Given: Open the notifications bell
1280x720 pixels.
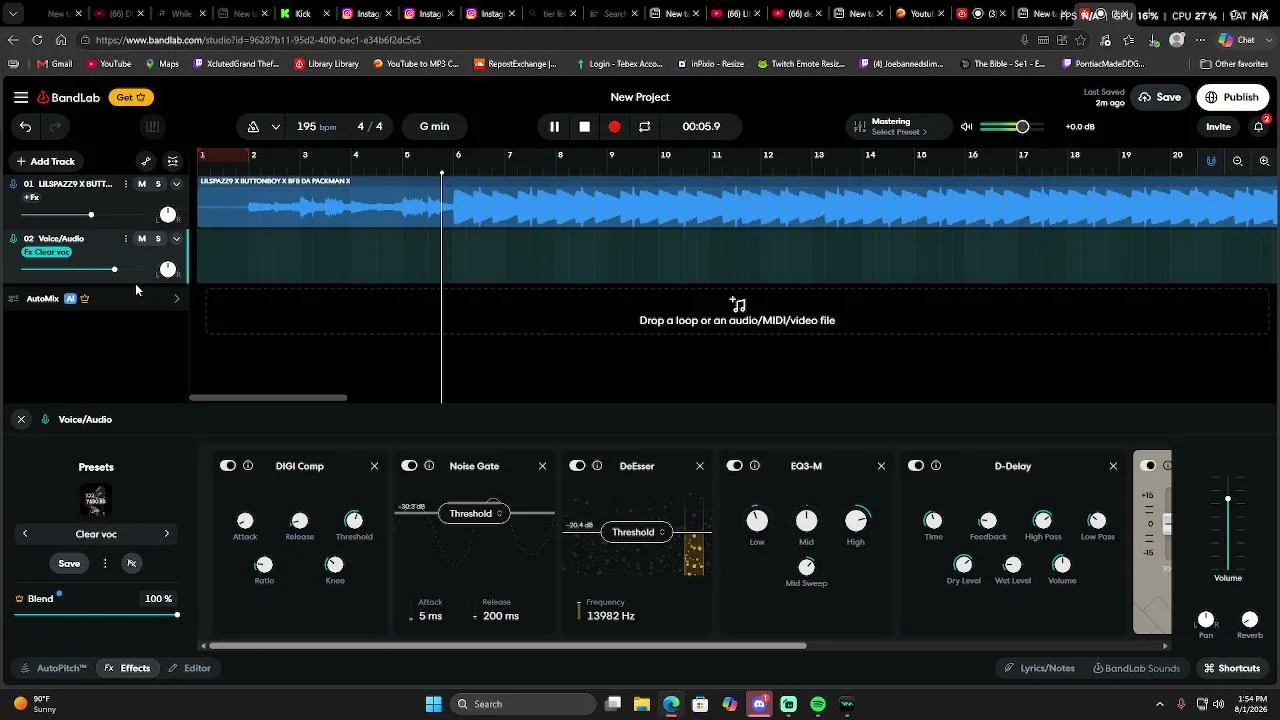Looking at the screenshot, I should coord(1259,127).
